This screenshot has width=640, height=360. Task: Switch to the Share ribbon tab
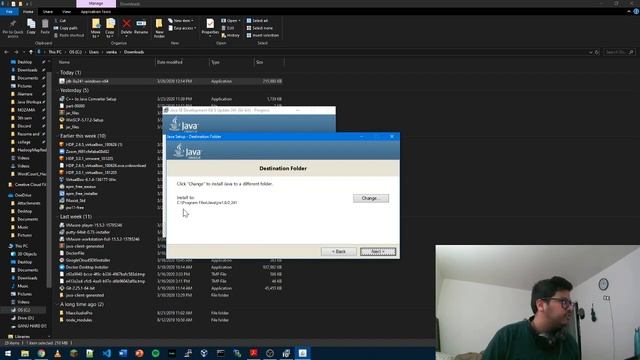(x=48, y=12)
